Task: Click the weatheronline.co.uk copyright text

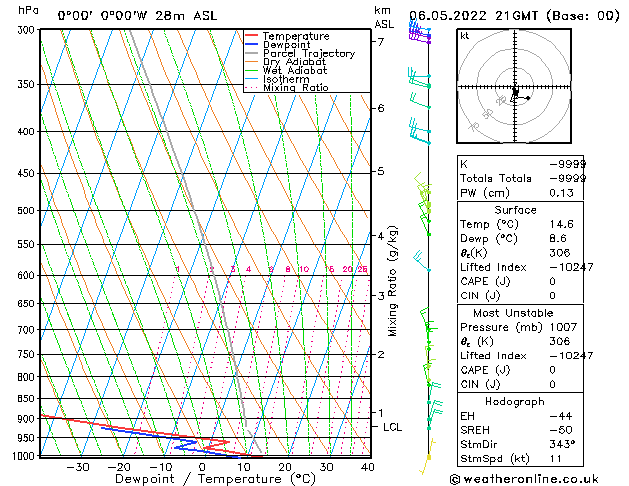Action: [x=524, y=479]
